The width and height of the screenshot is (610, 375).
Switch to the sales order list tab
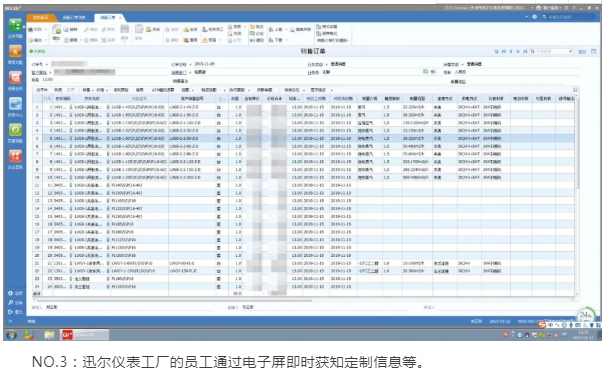(x=74, y=18)
